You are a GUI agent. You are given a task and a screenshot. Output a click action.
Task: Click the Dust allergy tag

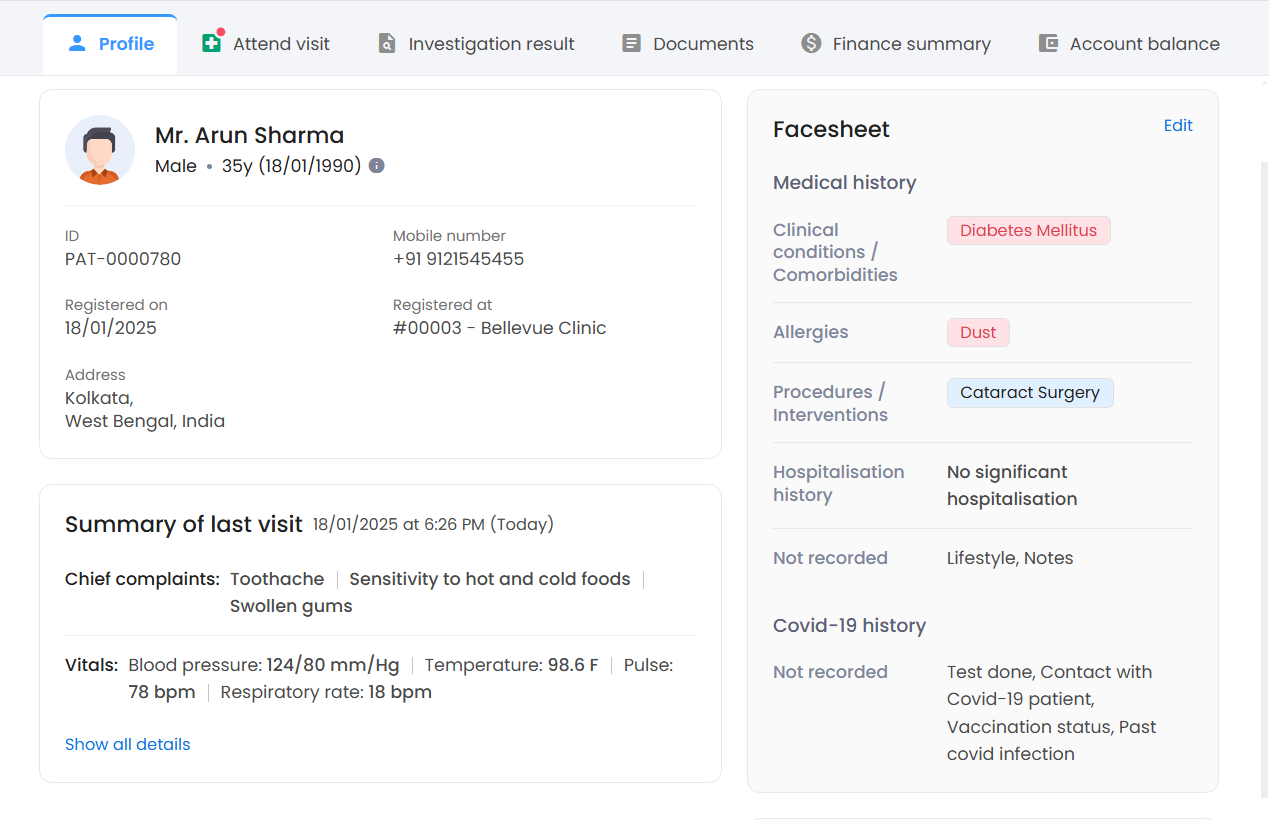point(977,332)
